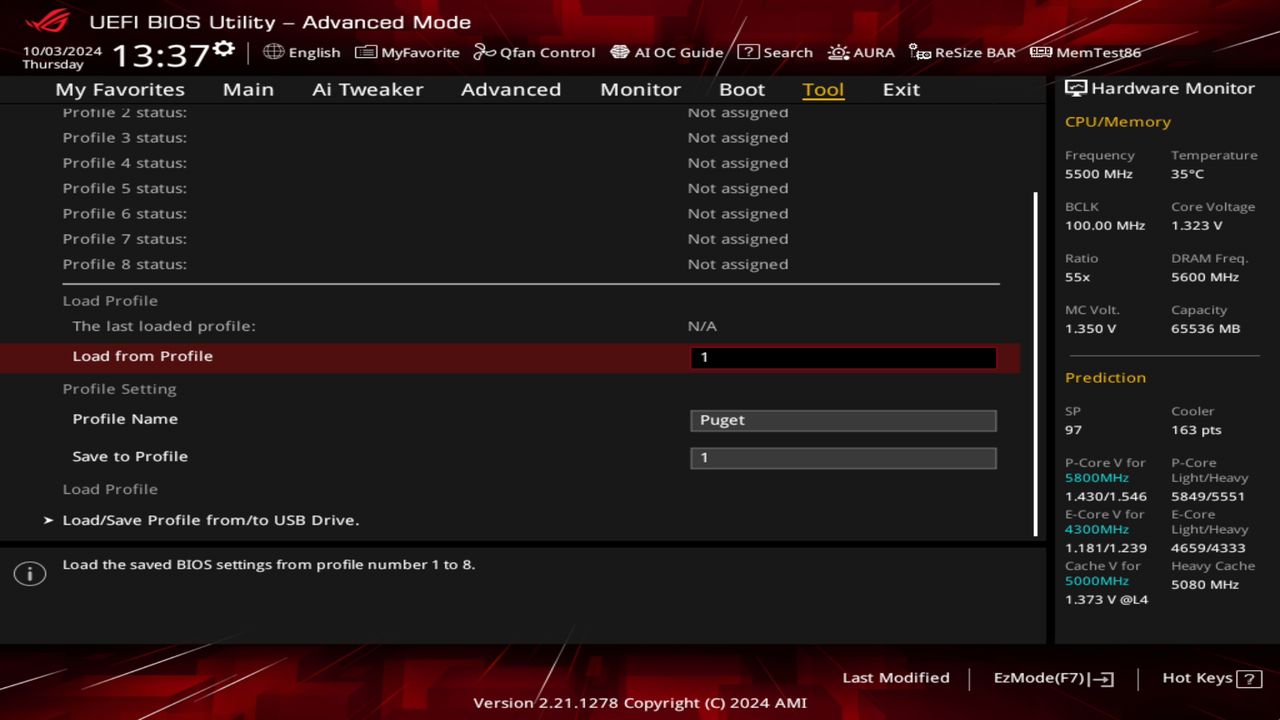
Task: Click the 5600 MHz DRAM frequency value
Action: pyautogui.click(x=1205, y=277)
